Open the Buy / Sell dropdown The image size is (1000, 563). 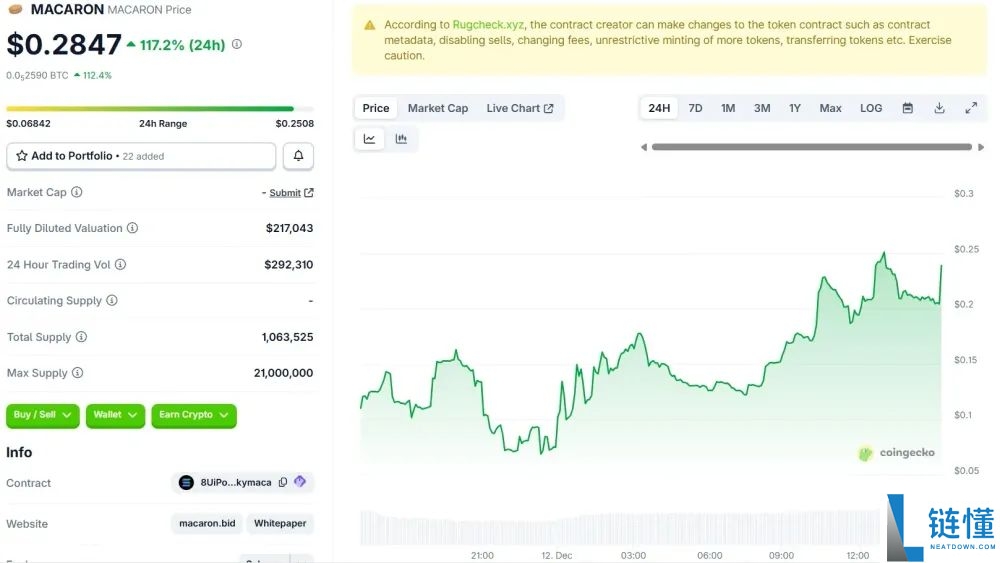coord(43,415)
